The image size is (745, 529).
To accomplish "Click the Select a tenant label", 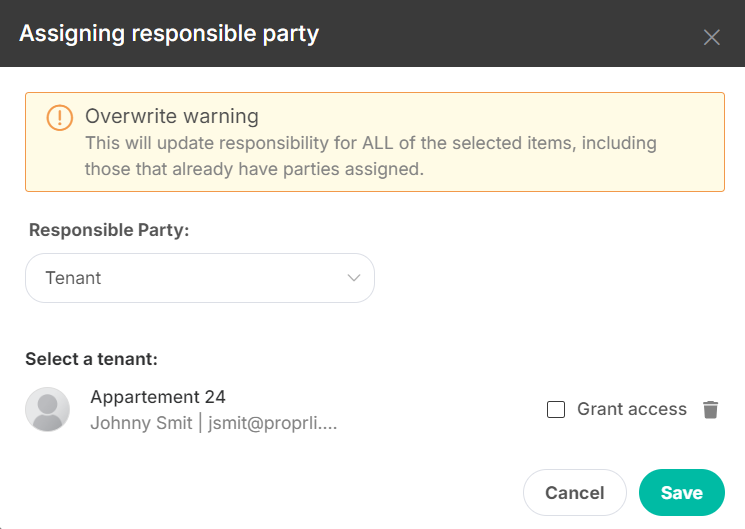I will 91,359.
